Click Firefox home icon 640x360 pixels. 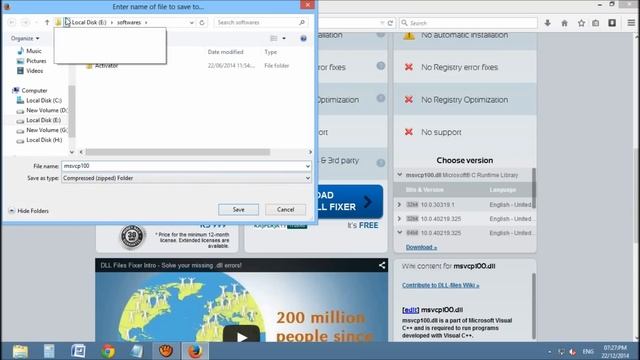tap(564, 23)
